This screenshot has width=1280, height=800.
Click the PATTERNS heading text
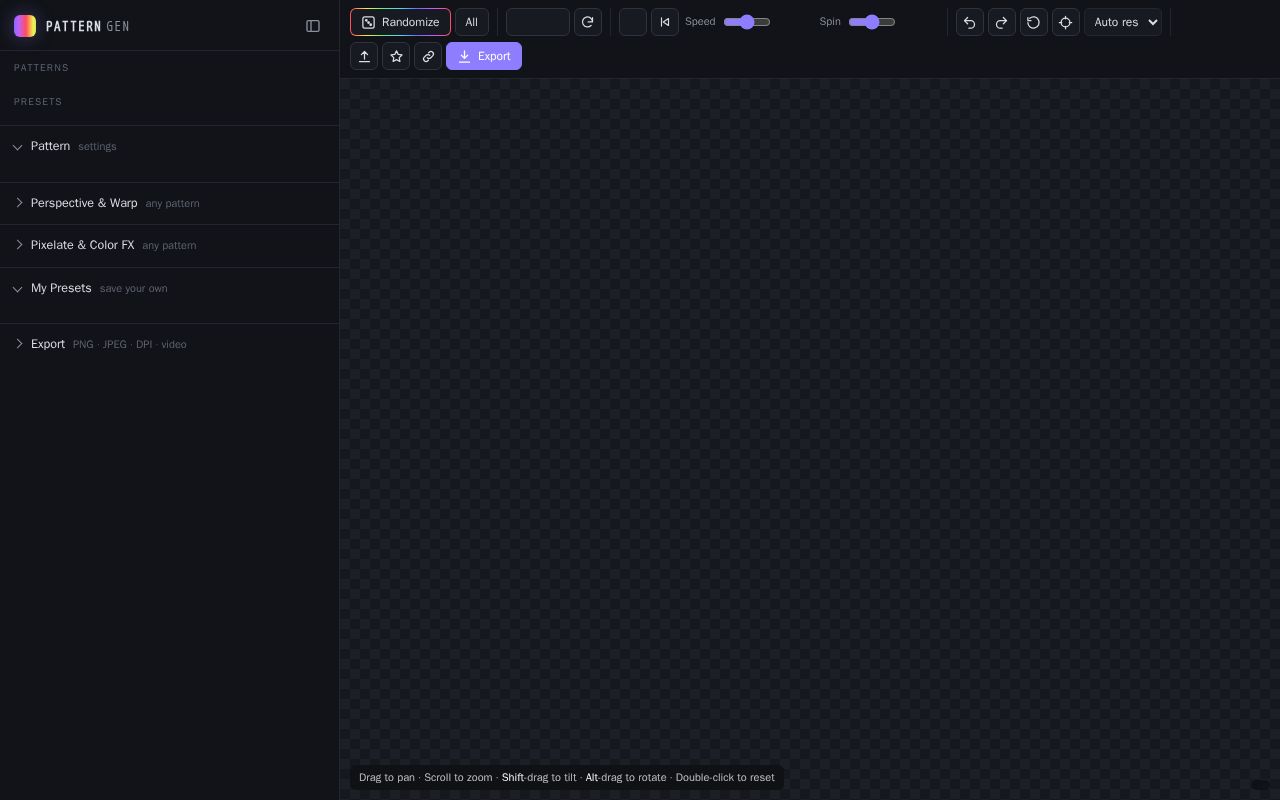click(x=41, y=68)
